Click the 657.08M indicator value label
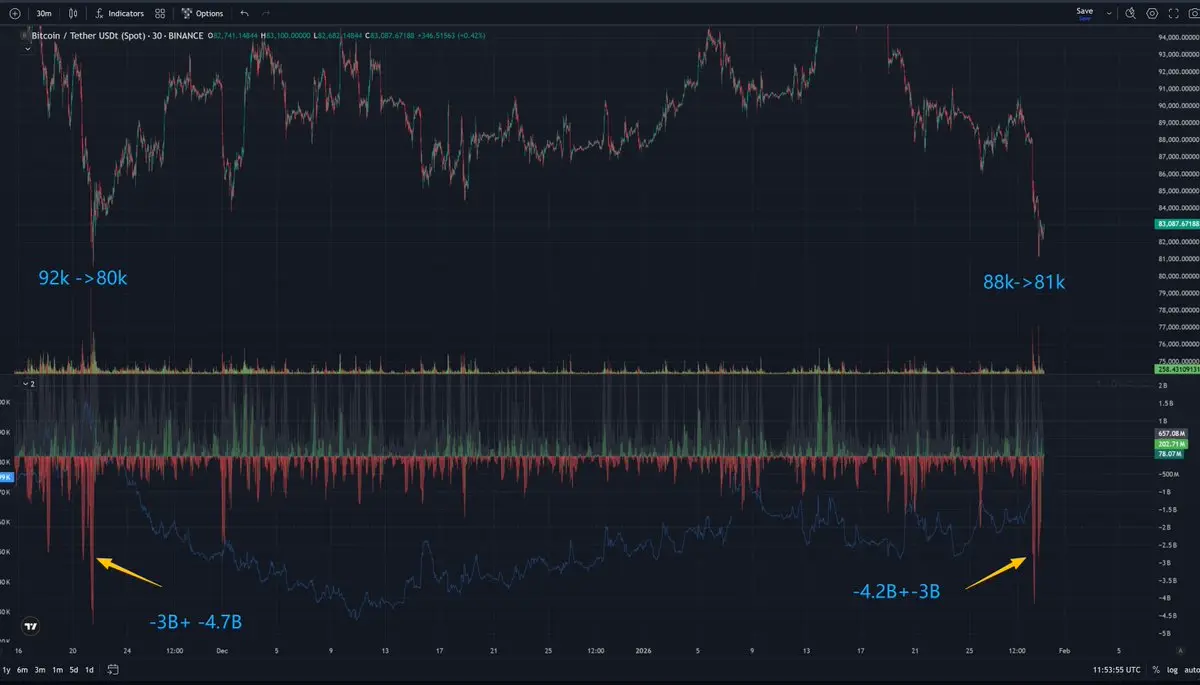 coord(1170,433)
